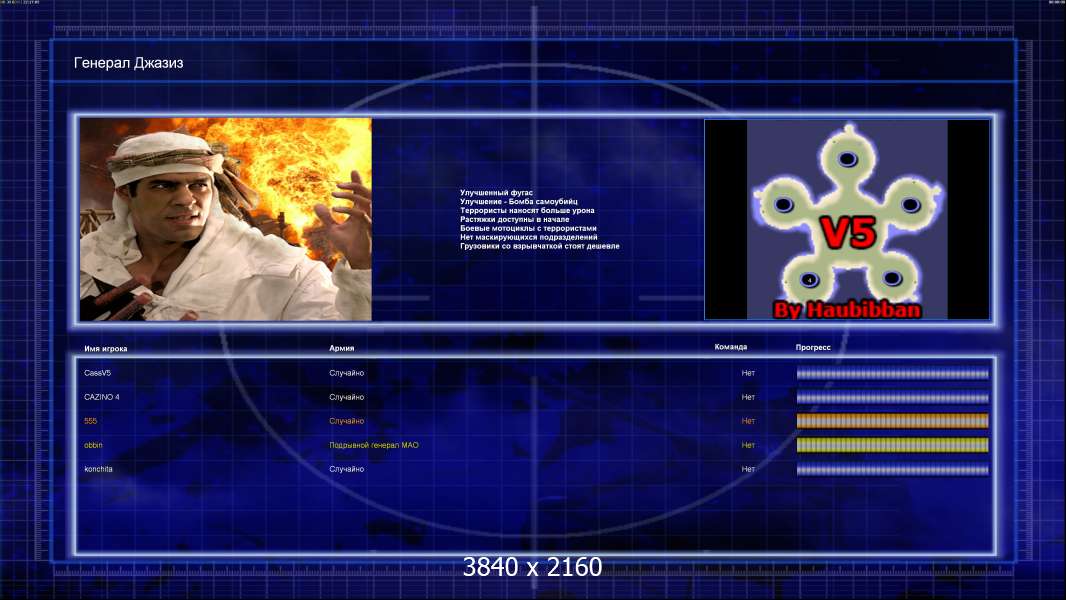The height and width of the screenshot is (600, 1066).
Task: Click CassV5 loading progress bar
Action: (893, 373)
